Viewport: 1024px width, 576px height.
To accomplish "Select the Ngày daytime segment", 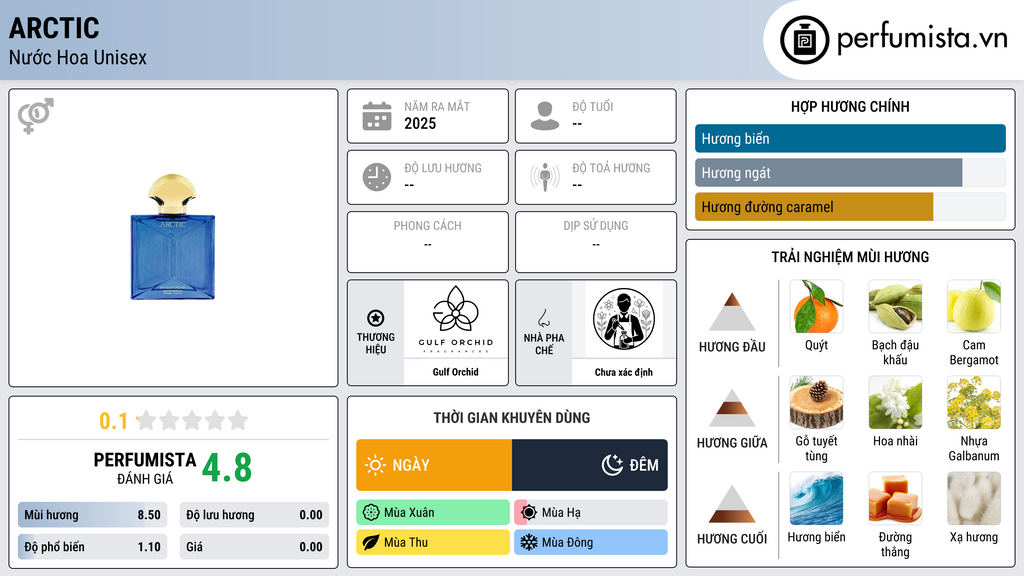I will [x=434, y=465].
